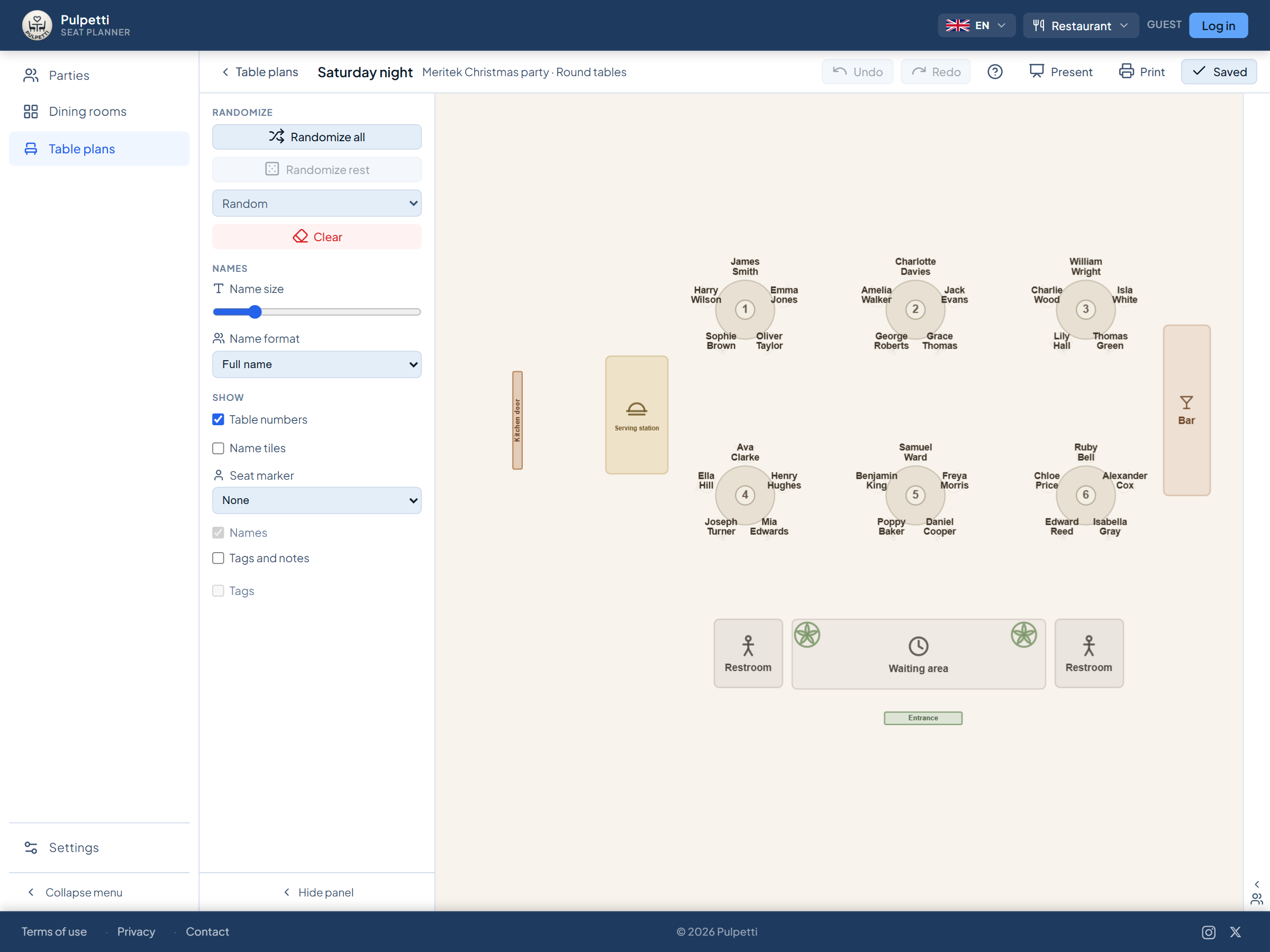The image size is (1270, 952).
Task: Enable Tags and notes checkbox
Action: point(218,559)
